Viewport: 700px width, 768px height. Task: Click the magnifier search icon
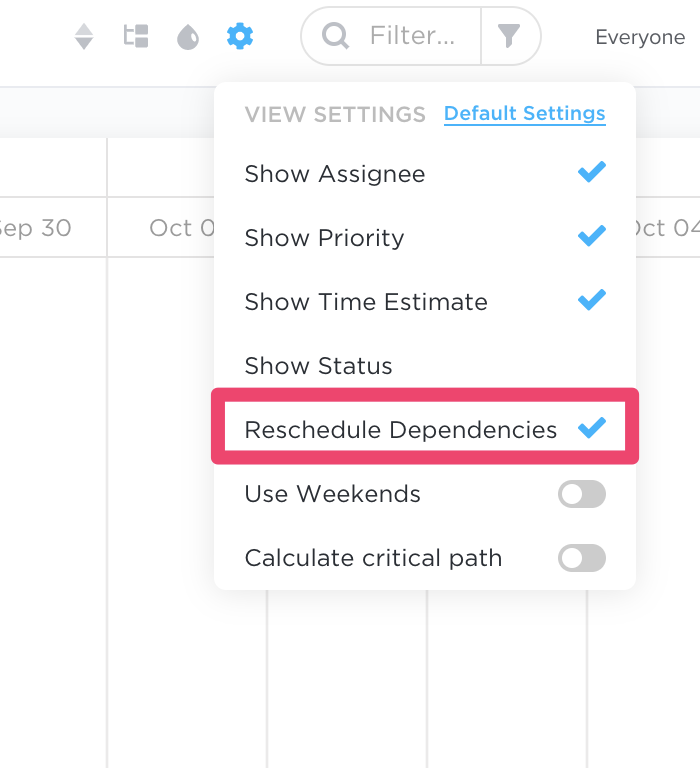tap(336, 36)
